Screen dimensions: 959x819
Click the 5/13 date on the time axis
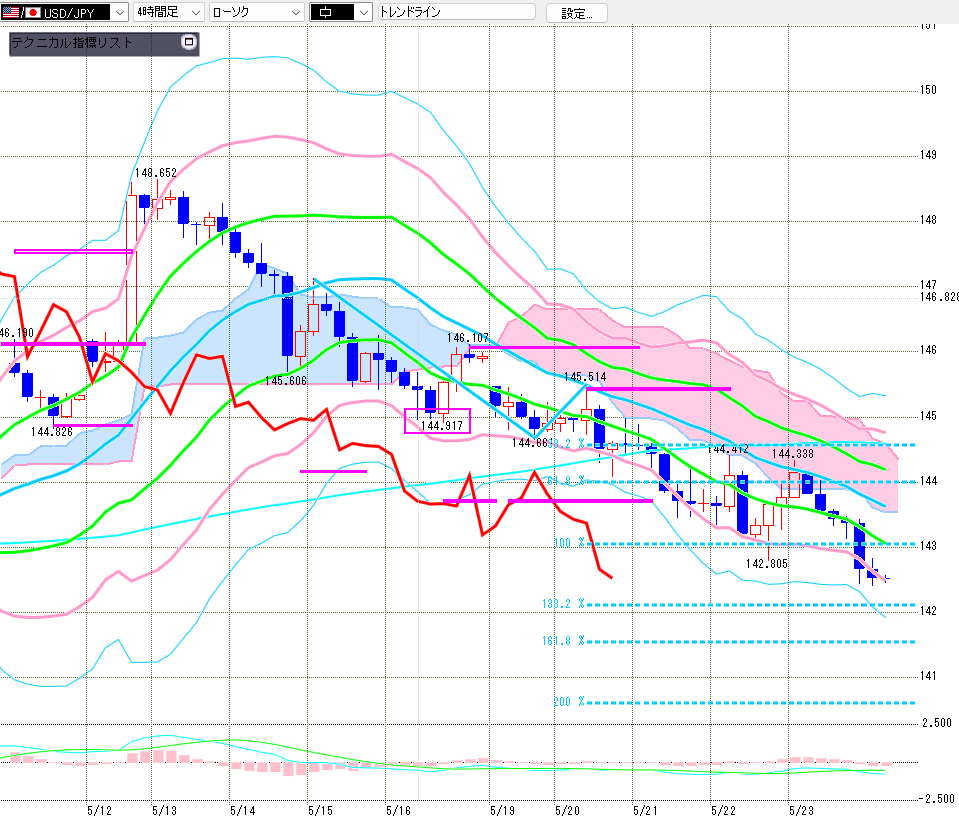click(x=165, y=810)
